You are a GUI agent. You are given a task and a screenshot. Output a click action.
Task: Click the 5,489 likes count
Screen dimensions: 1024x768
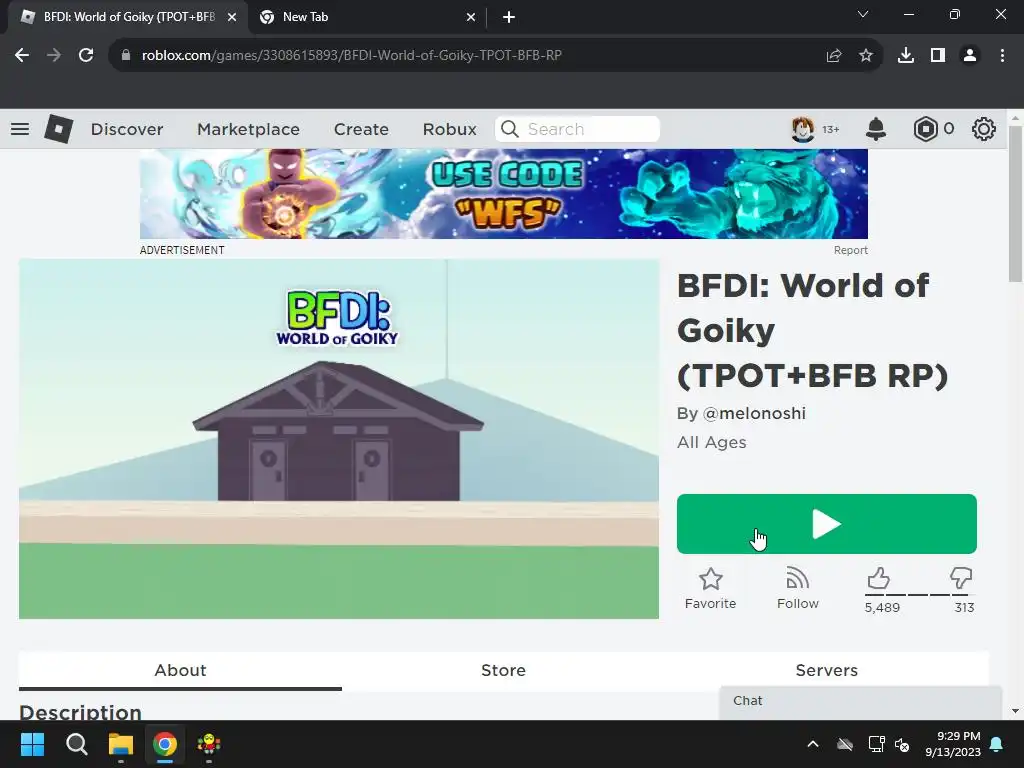pyautogui.click(x=882, y=607)
